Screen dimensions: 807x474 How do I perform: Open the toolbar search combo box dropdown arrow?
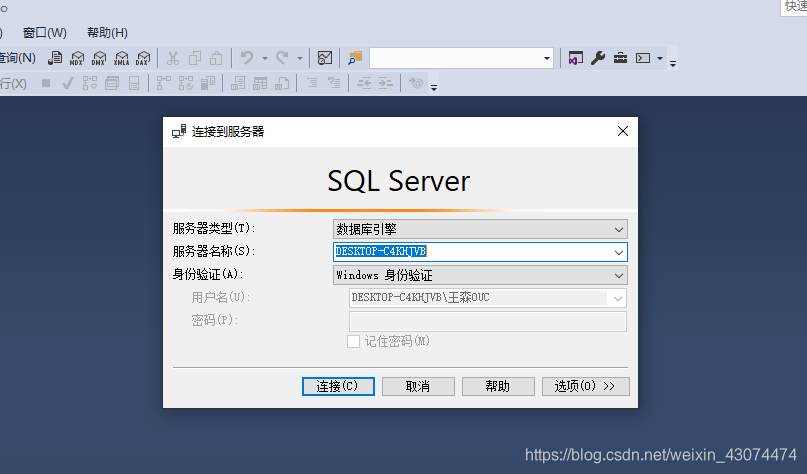(x=547, y=58)
